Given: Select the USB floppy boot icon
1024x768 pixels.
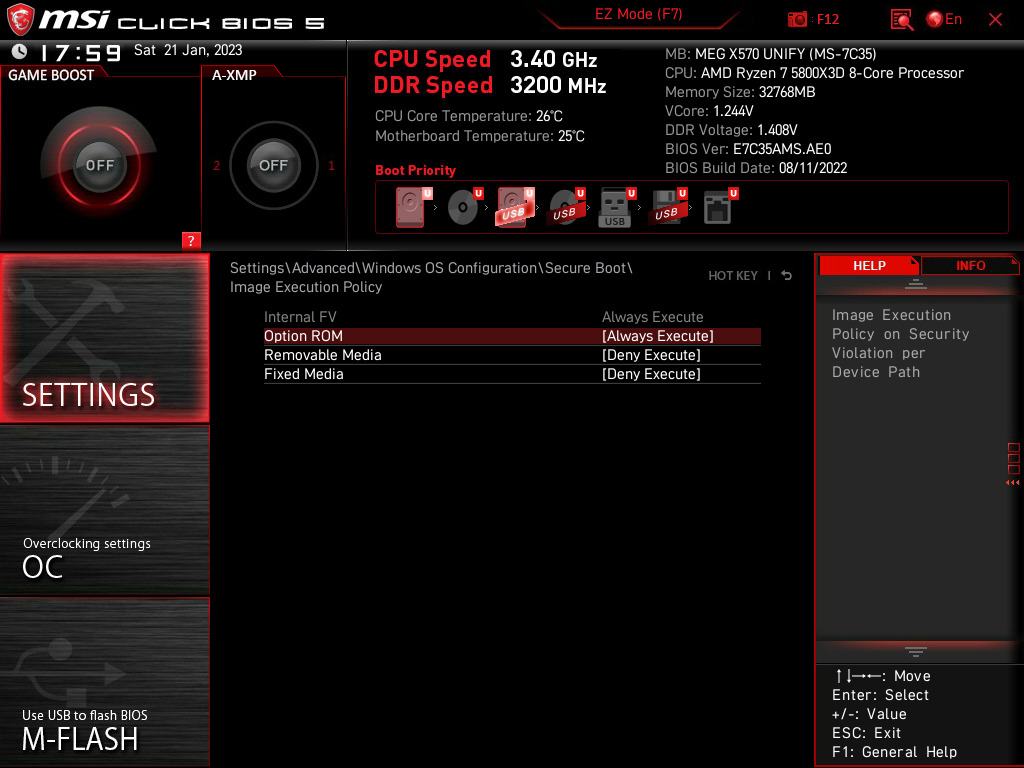Looking at the screenshot, I should (x=667, y=208).
